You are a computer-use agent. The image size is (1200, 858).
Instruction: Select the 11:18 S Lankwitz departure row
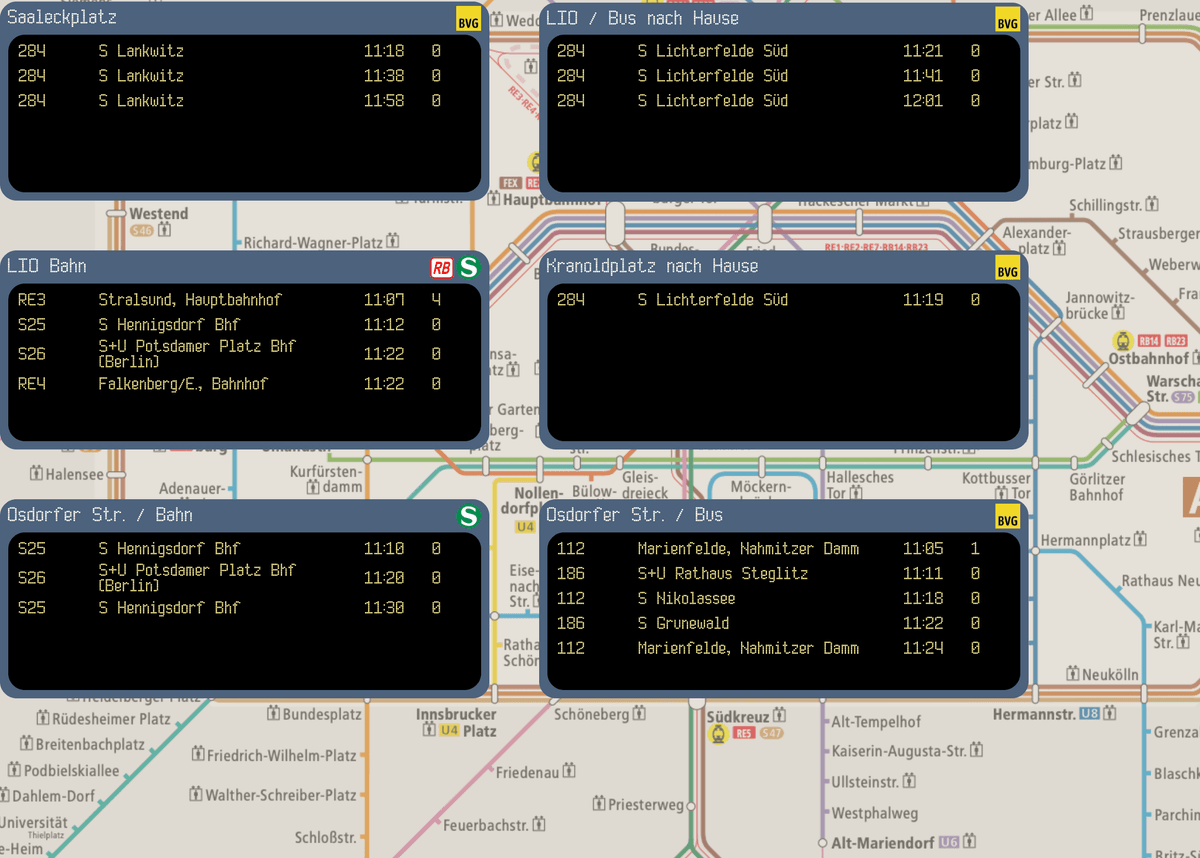(244, 51)
